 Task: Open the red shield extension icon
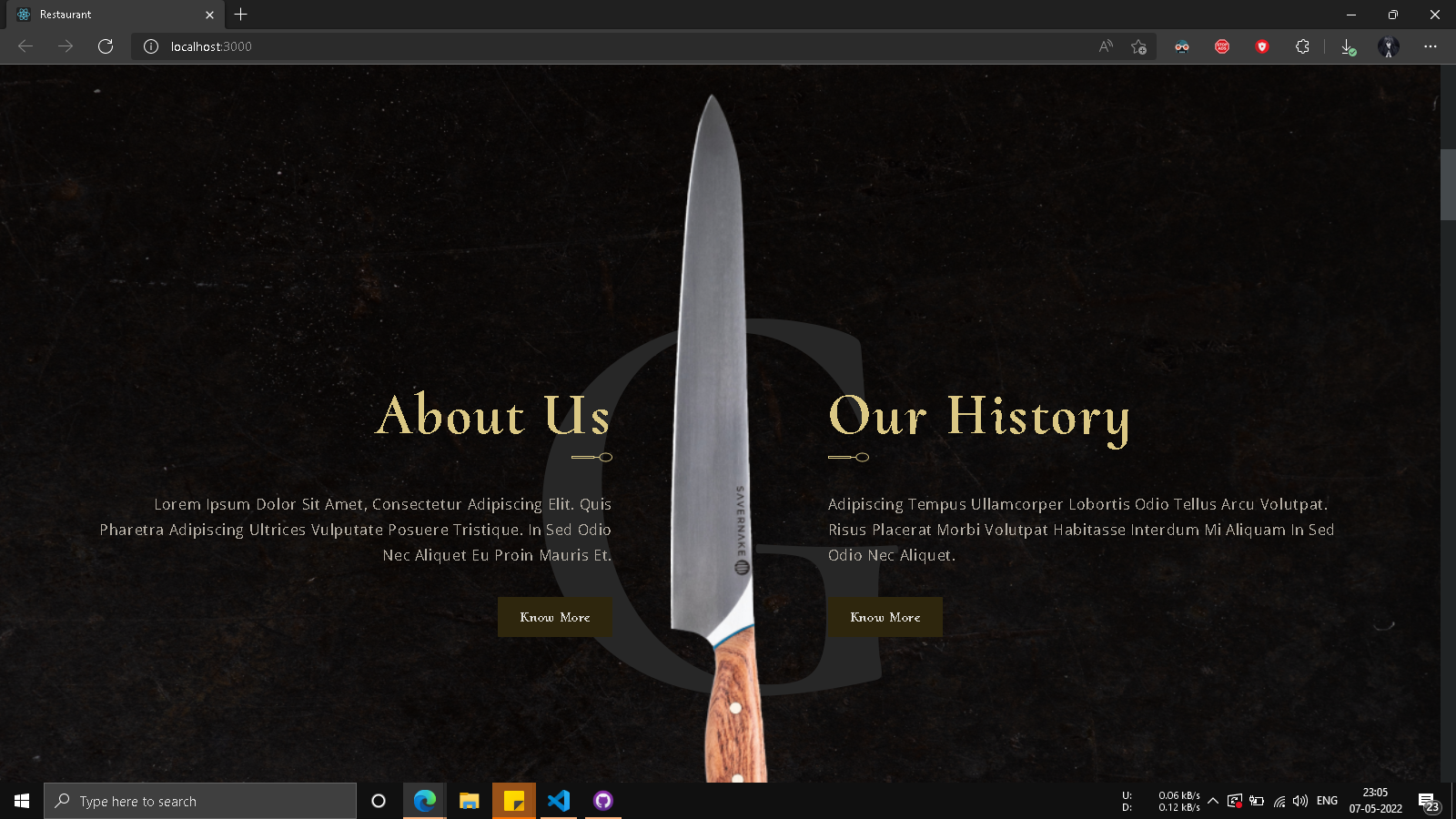(x=1262, y=46)
